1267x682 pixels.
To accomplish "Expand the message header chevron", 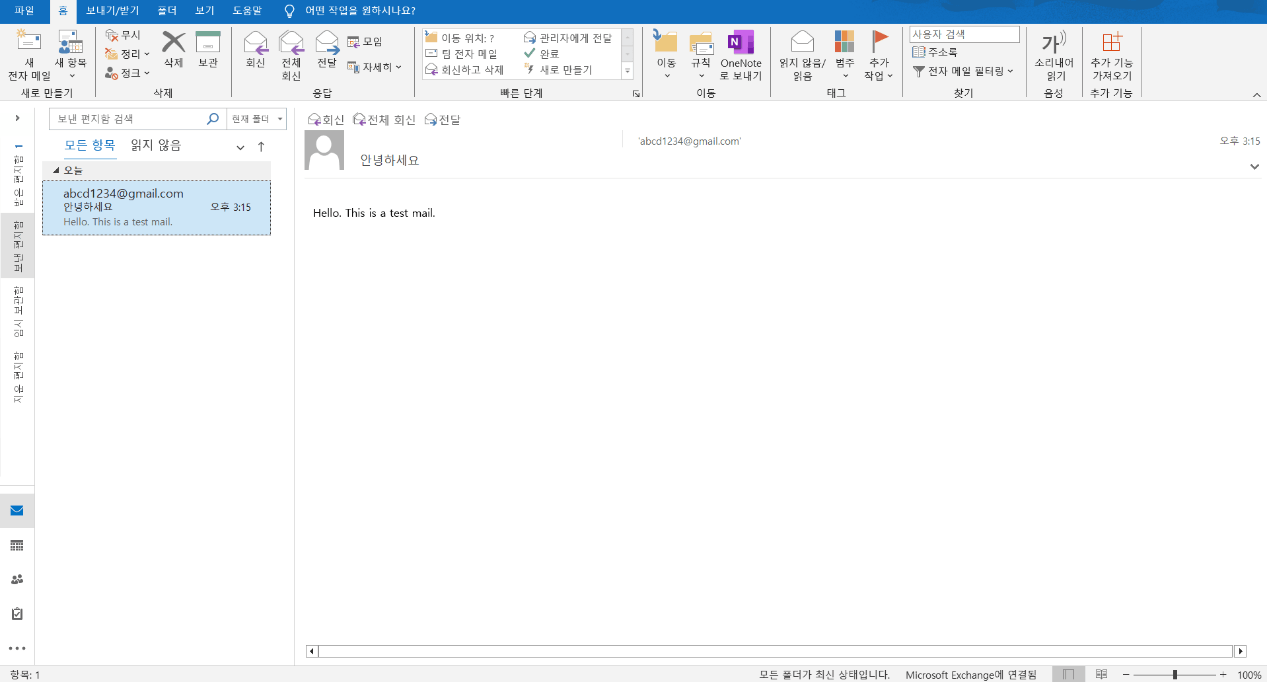I will pos(1254,167).
